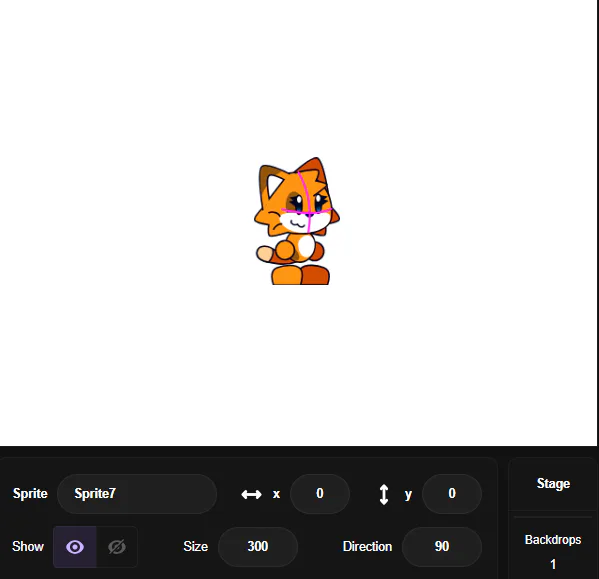Click the Backdrops label in Stage panel
Image resolution: width=599 pixels, height=579 pixels.
[x=553, y=540]
